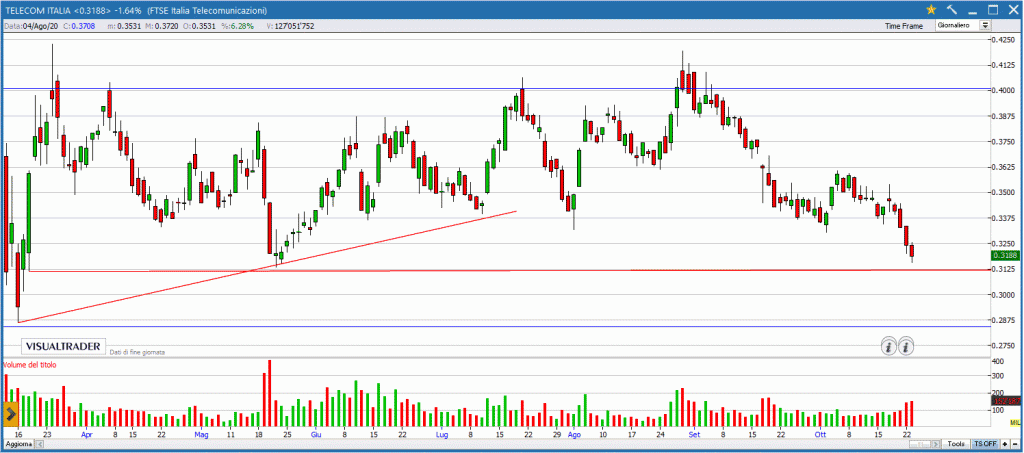Click the VISUALTRADER logo box

(x=64, y=347)
